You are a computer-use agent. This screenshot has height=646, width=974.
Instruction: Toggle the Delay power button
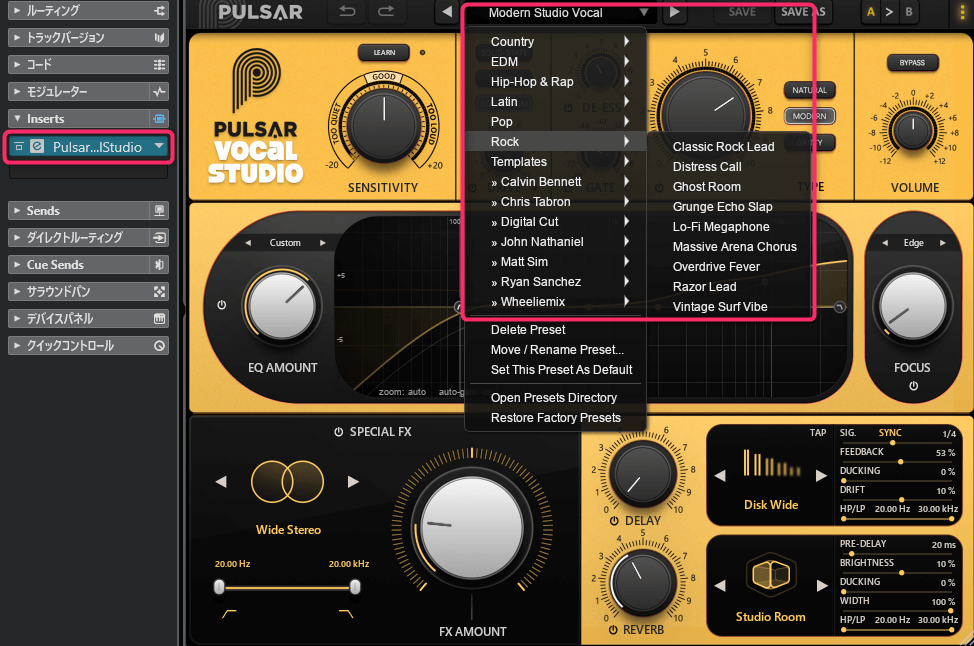point(614,521)
